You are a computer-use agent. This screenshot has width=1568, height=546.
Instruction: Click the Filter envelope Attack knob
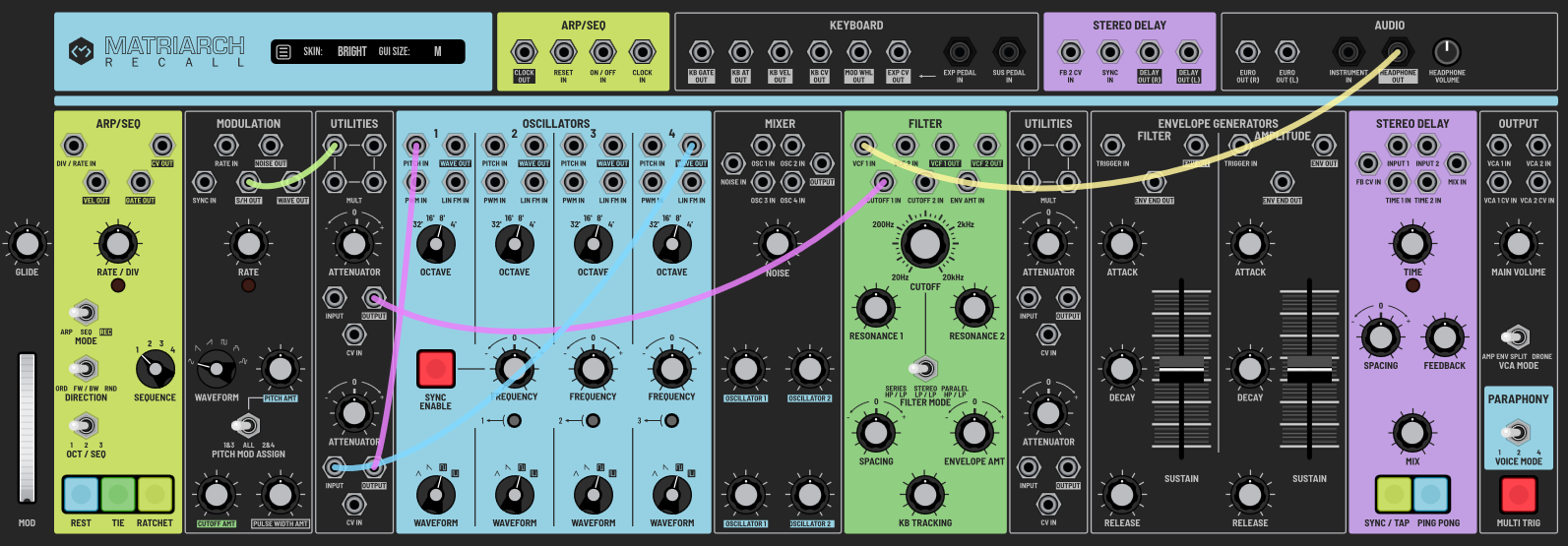[1122, 244]
